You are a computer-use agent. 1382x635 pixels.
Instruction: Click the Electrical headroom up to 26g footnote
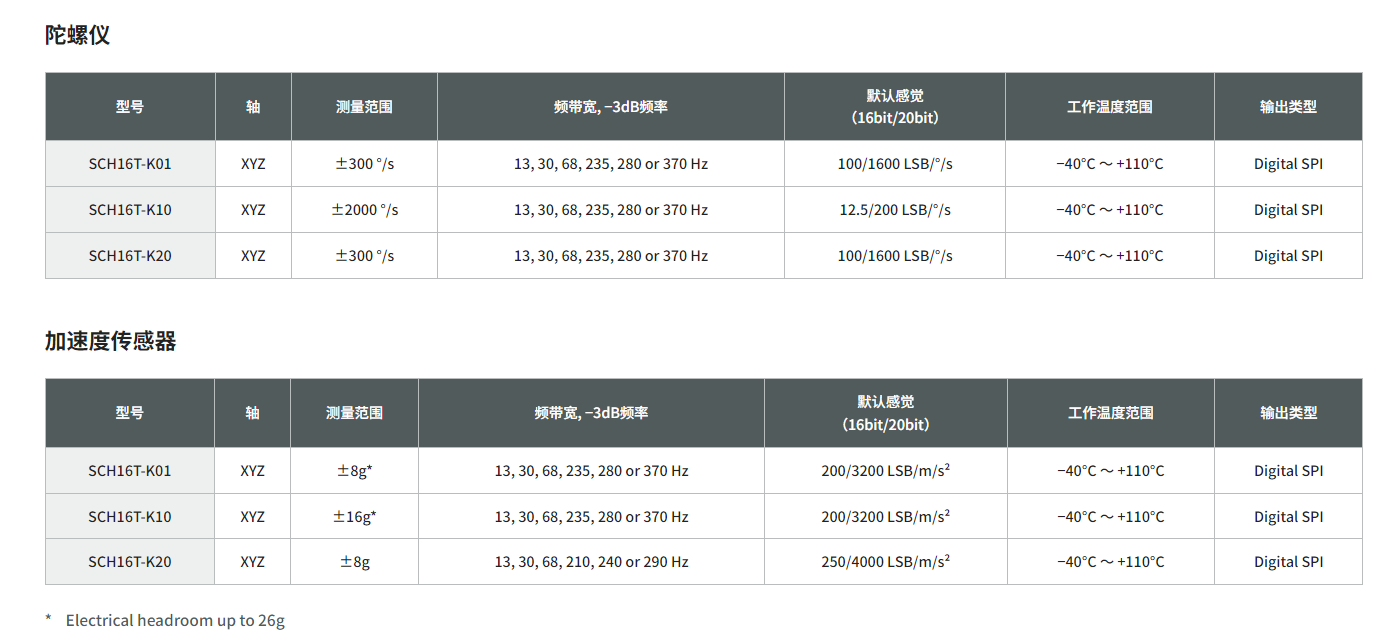tap(175, 621)
